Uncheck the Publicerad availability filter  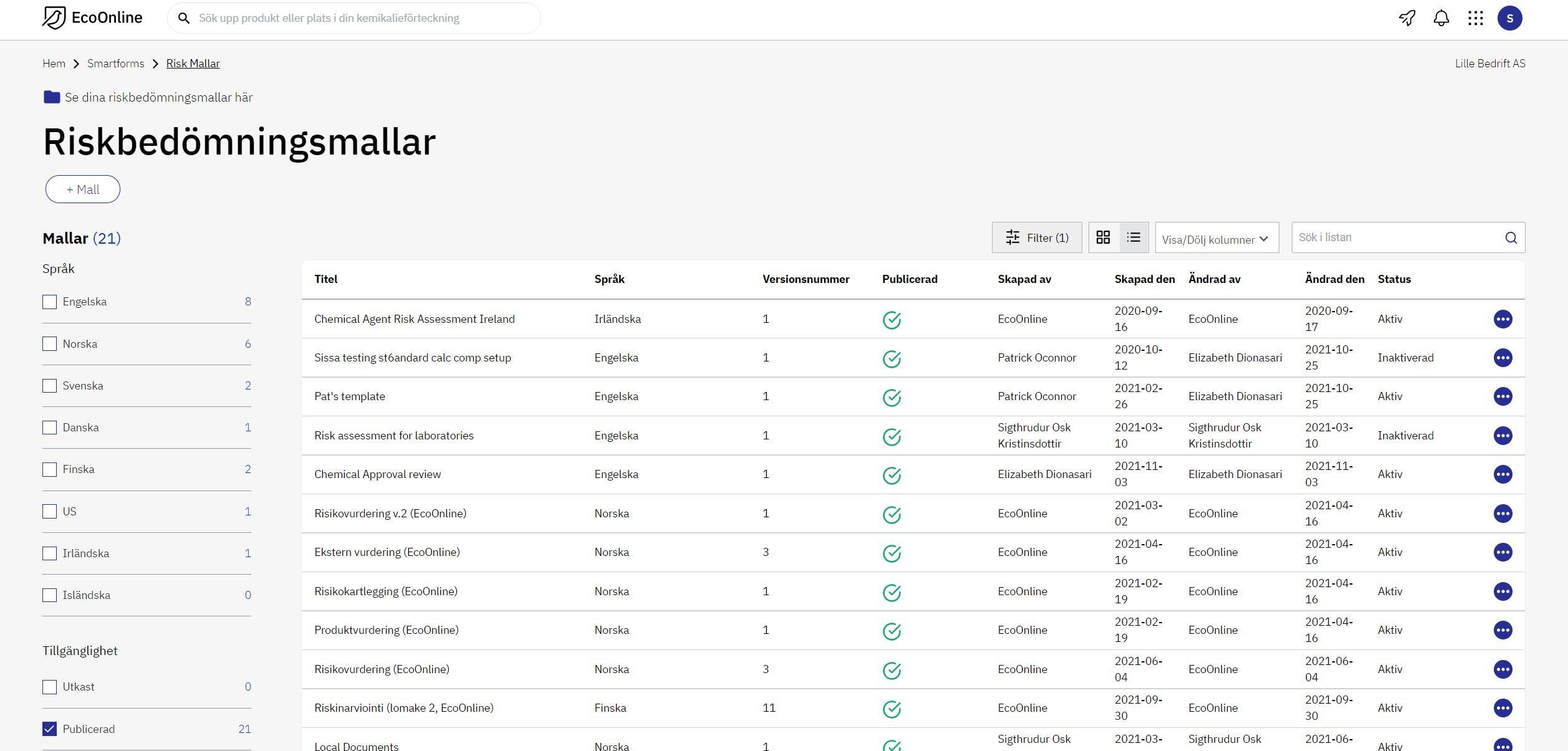(50, 729)
